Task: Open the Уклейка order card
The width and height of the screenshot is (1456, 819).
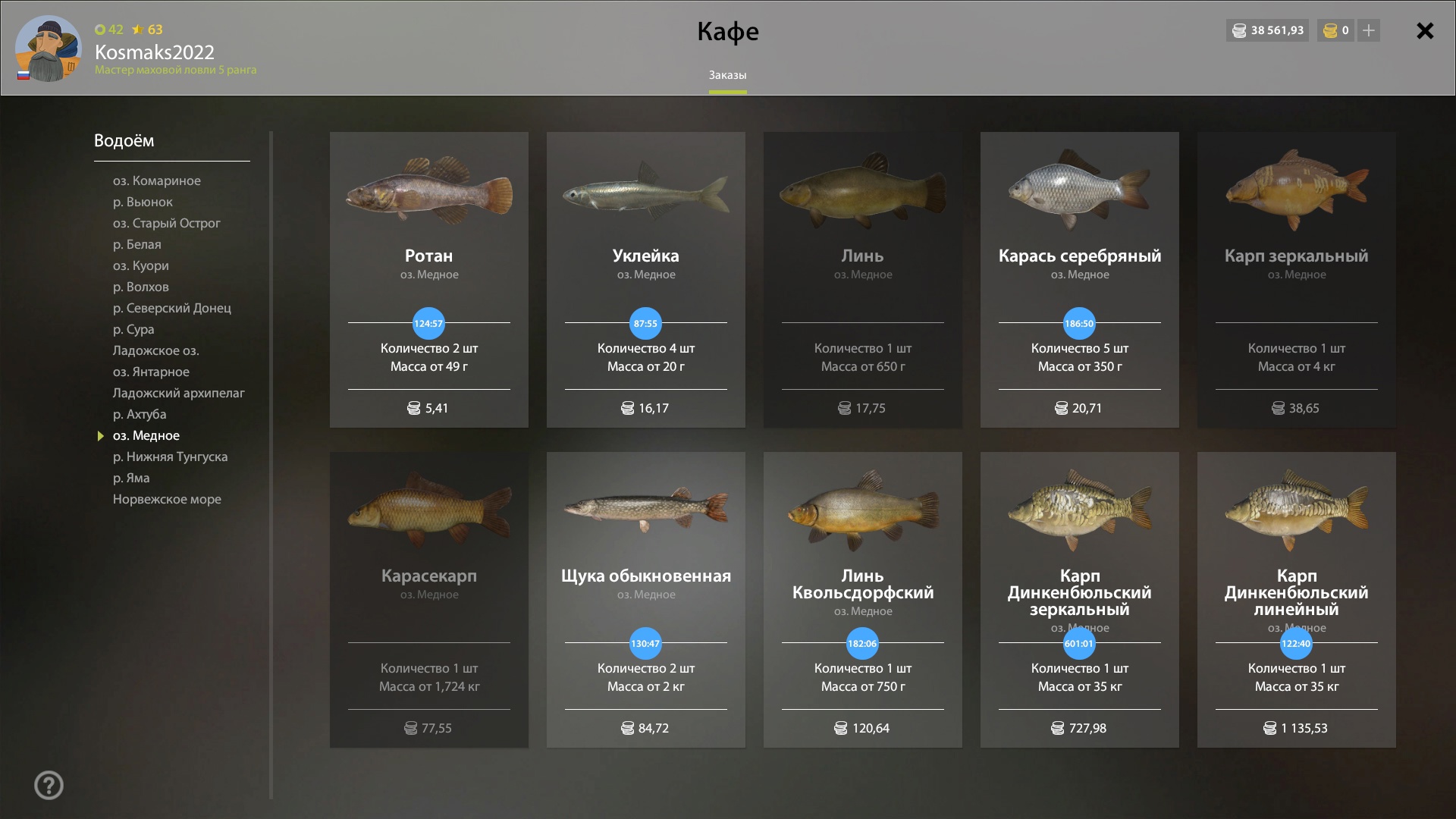Action: pos(646,280)
